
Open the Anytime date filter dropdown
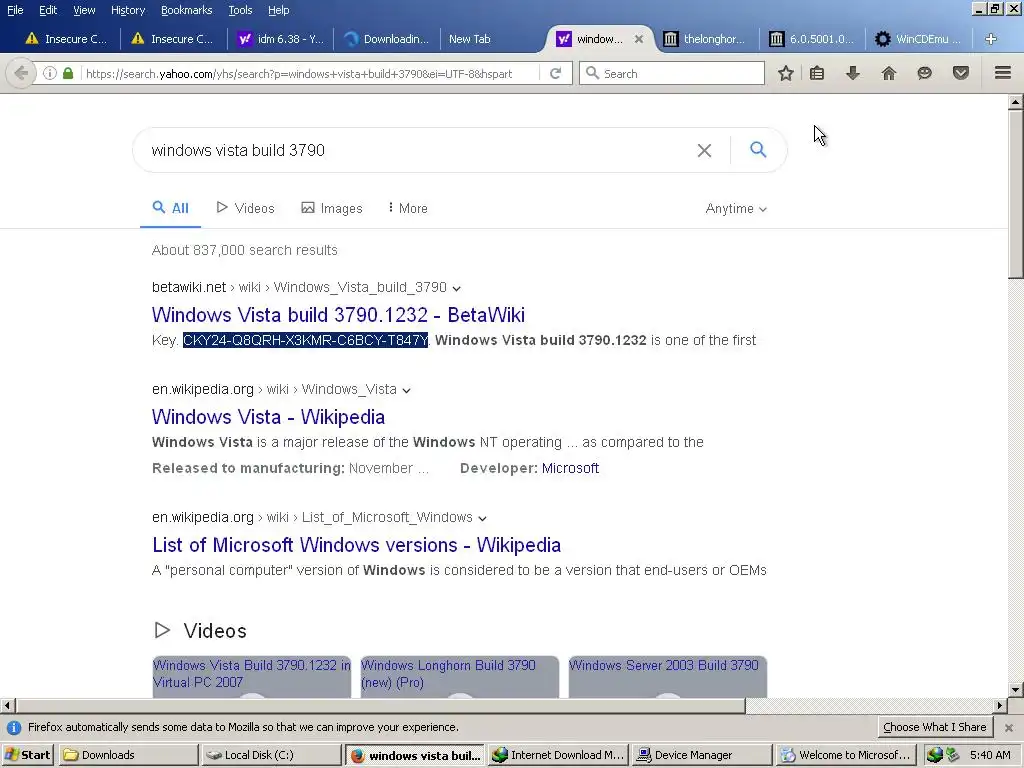736,208
